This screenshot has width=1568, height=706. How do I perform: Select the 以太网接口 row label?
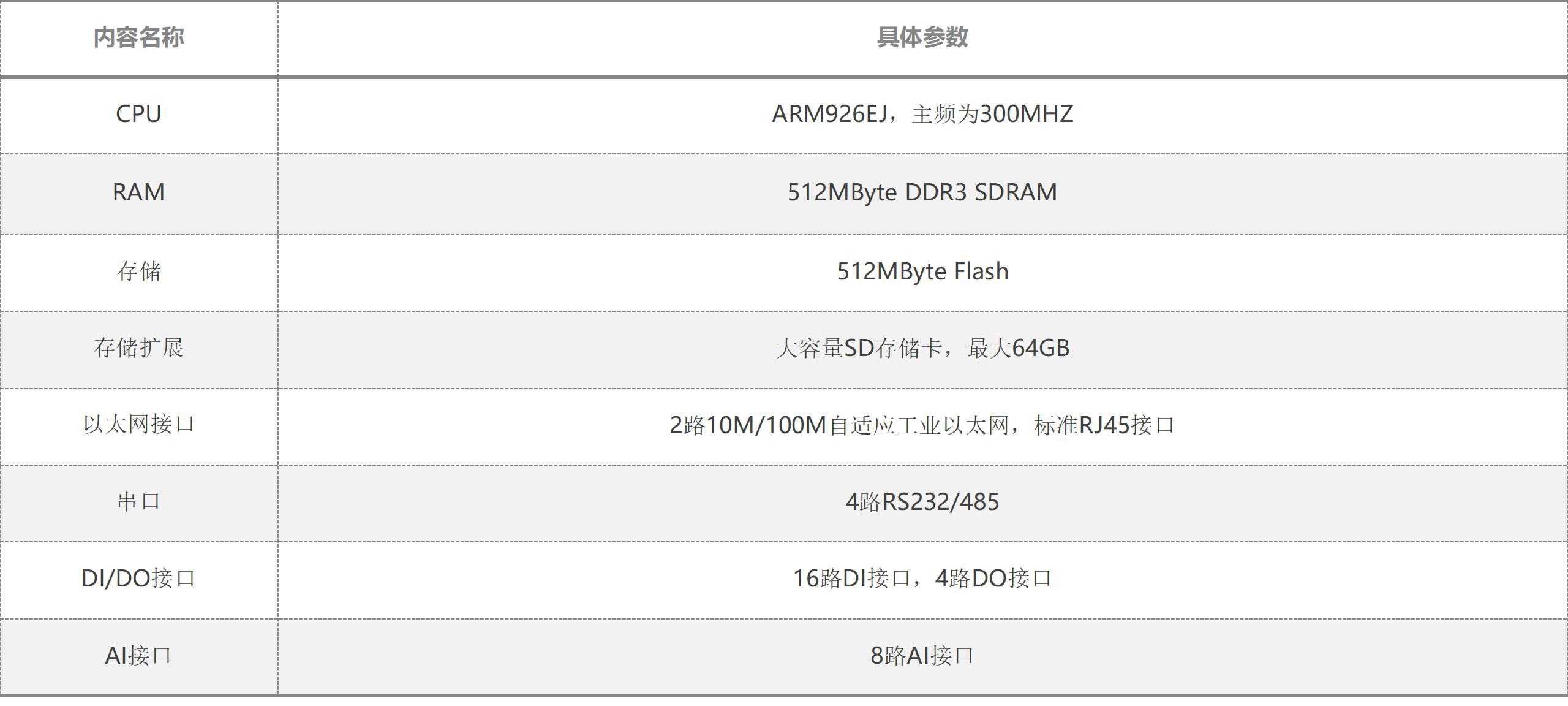tap(138, 425)
